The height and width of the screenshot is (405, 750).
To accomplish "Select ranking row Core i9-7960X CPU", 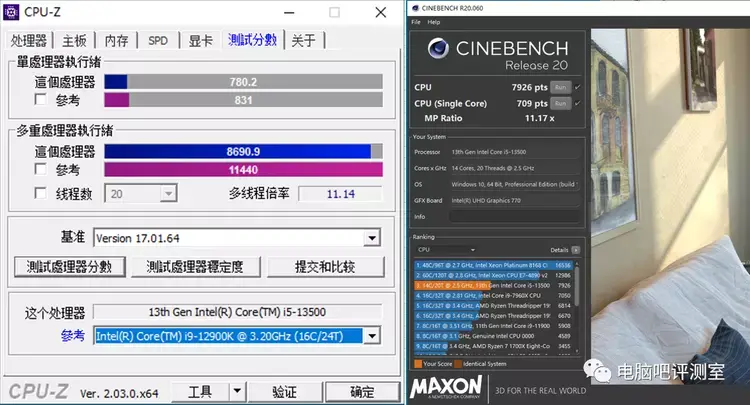I will 493,296.
